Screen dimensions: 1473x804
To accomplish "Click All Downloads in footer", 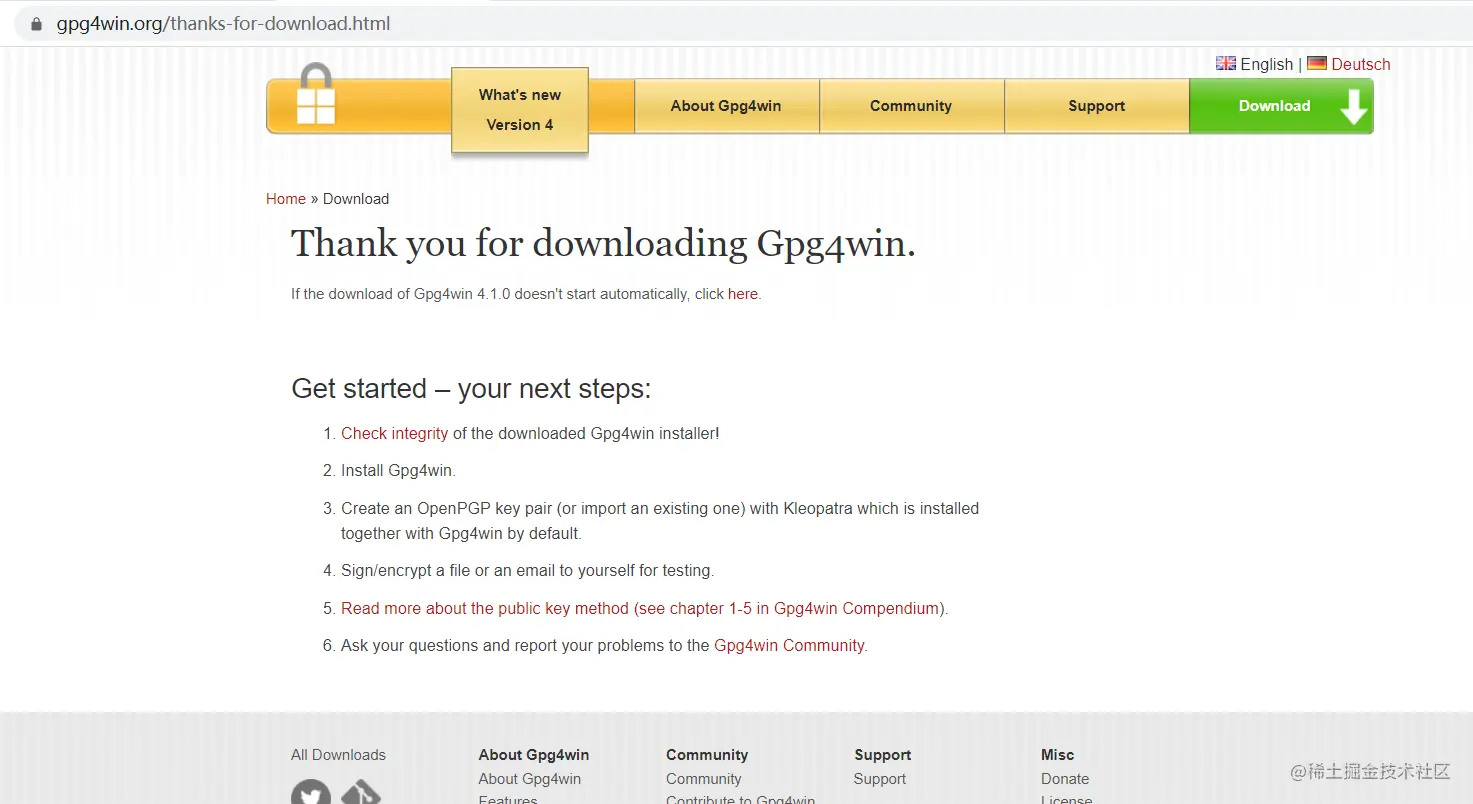I will pos(338,755).
